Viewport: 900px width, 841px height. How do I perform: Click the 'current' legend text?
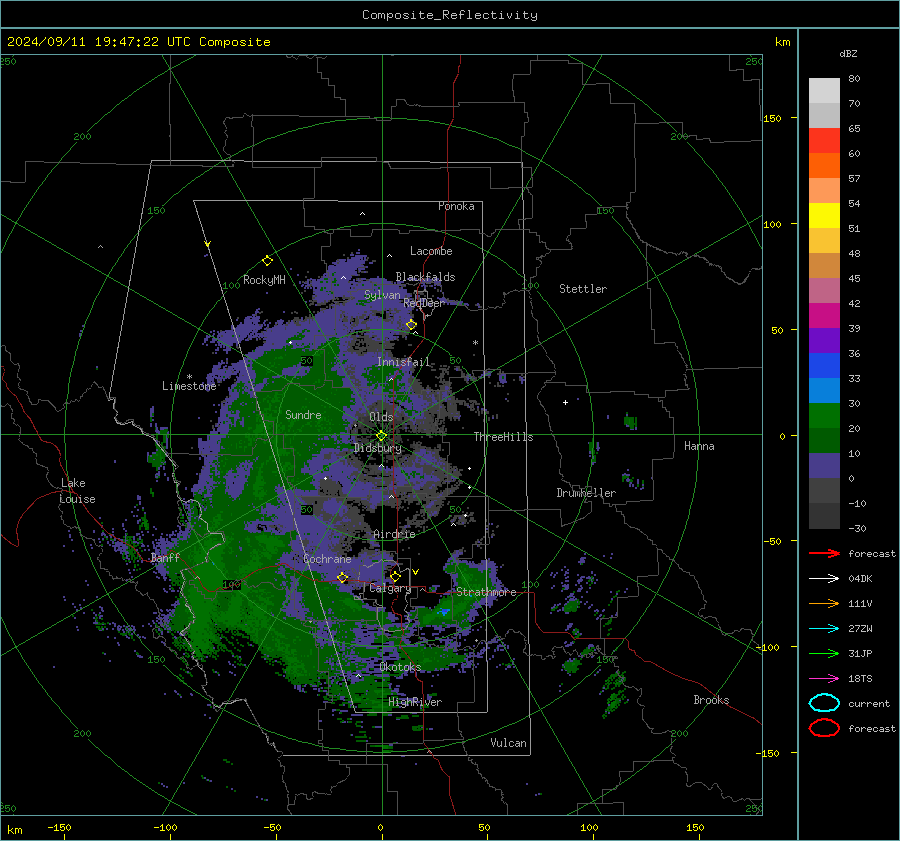(x=869, y=703)
